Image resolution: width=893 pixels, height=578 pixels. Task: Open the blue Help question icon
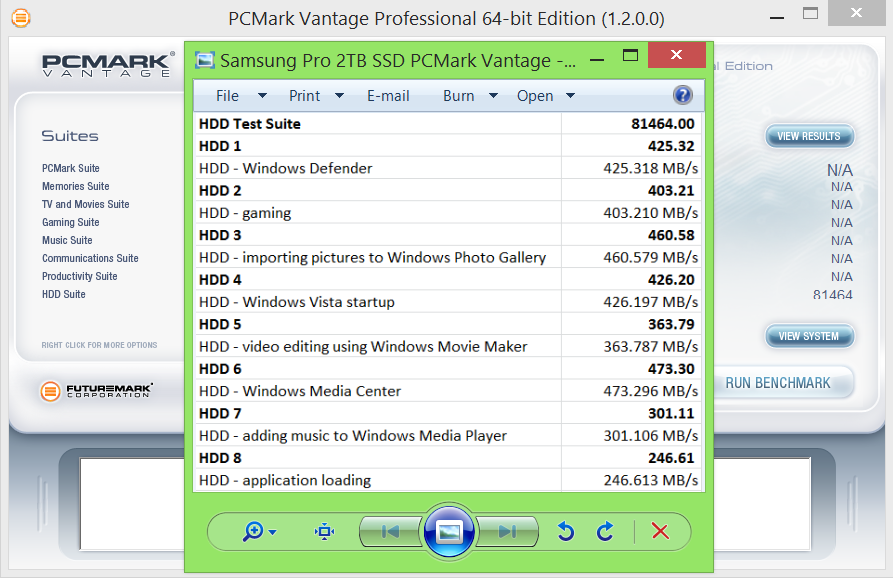point(683,95)
